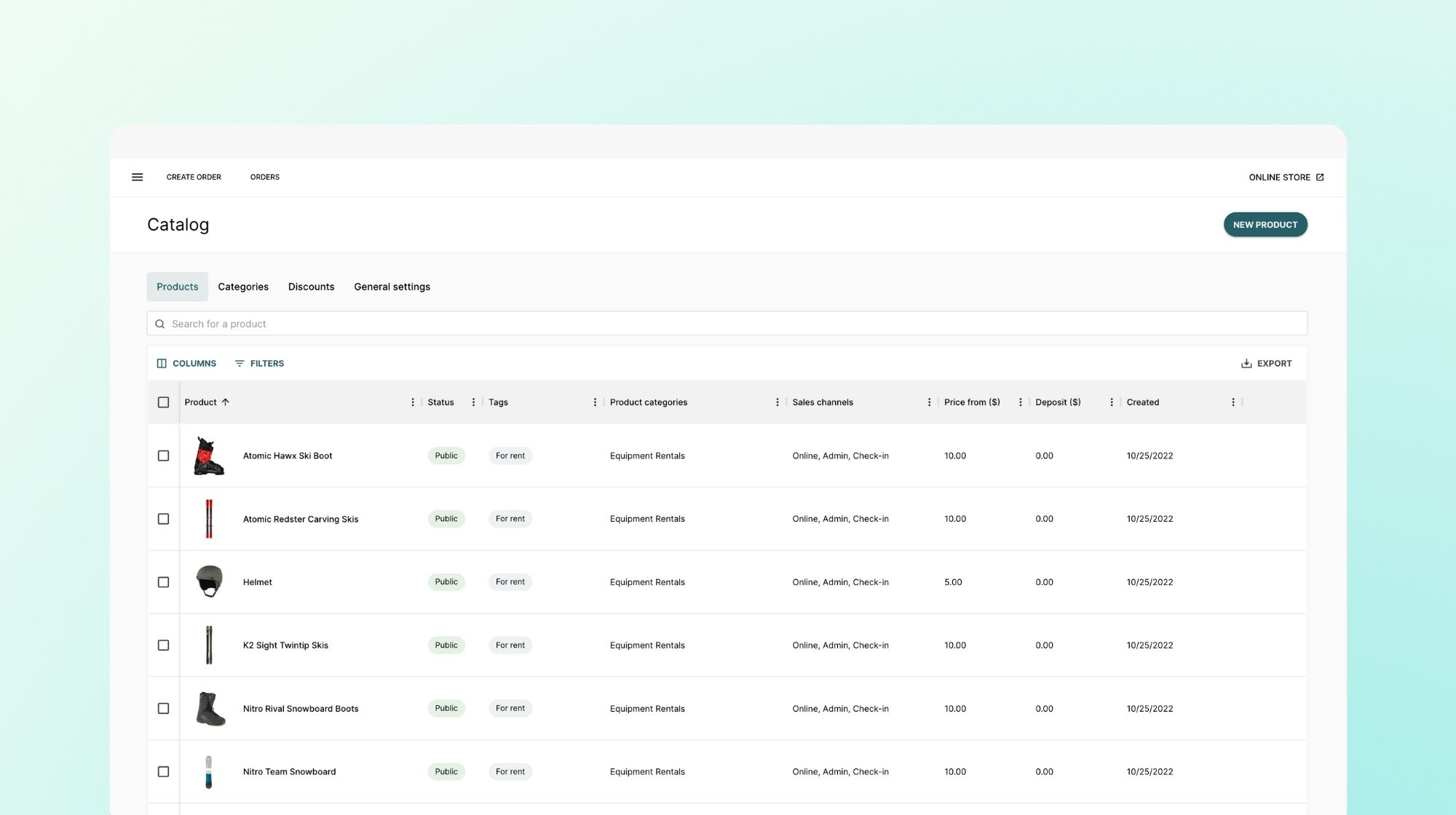
Task: Open the hamburger navigation menu
Action: pyautogui.click(x=137, y=177)
